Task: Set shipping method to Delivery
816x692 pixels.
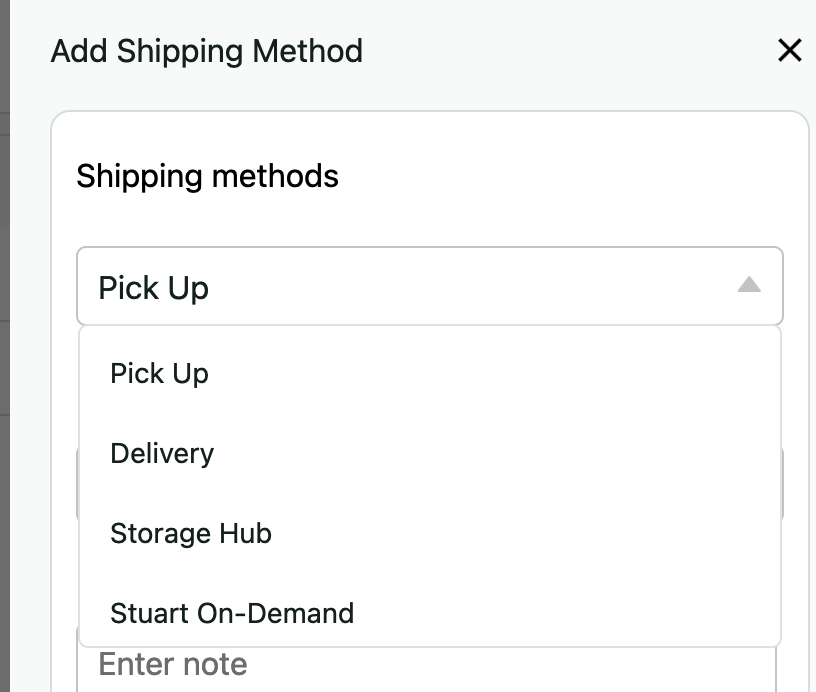Action: click(162, 454)
